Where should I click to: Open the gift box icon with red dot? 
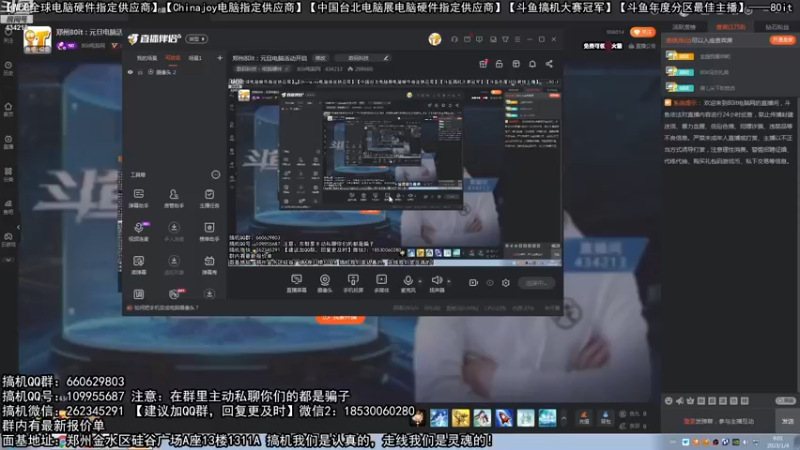pos(483,64)
